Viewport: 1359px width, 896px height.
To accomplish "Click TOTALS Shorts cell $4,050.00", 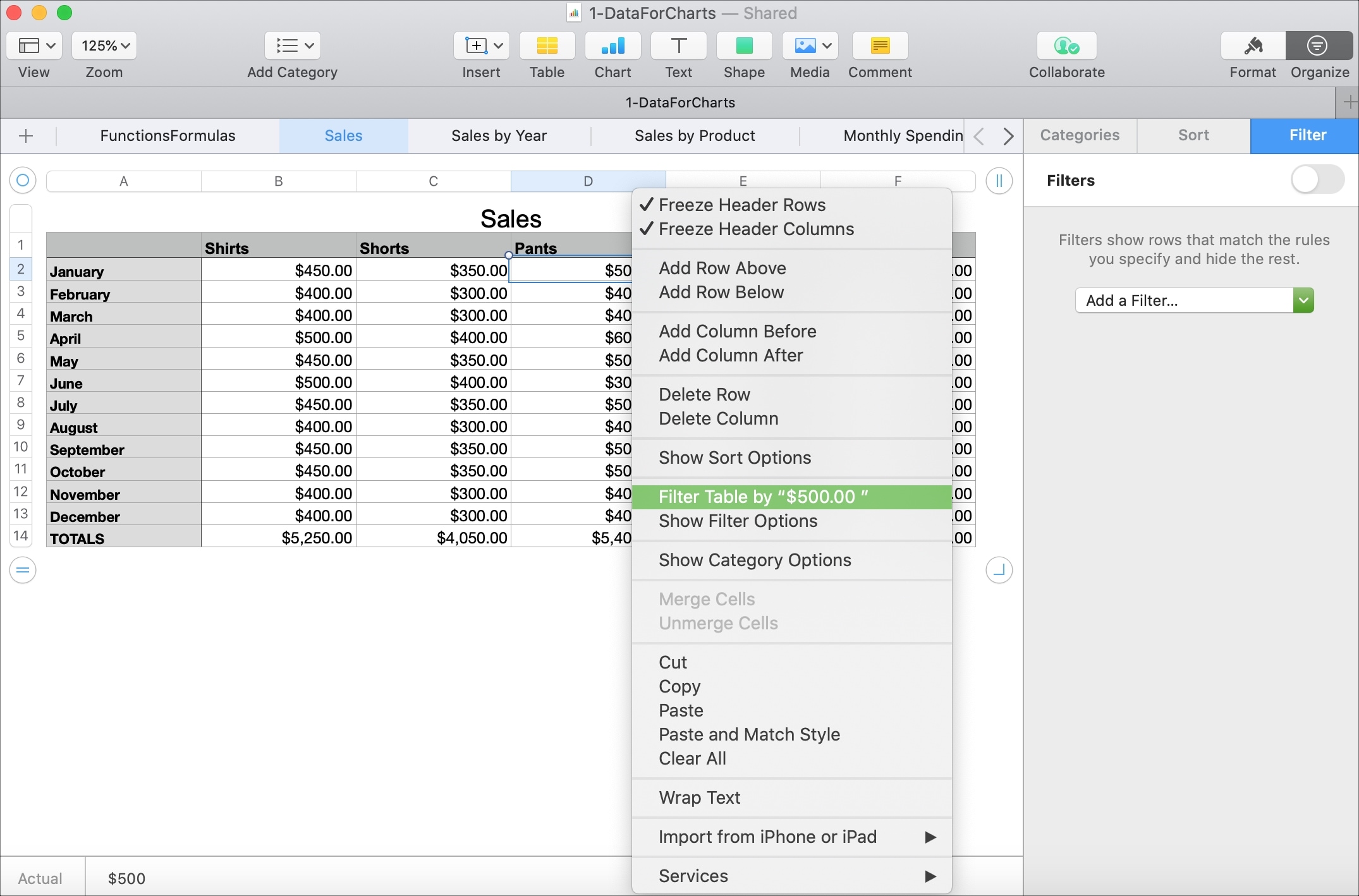I will tap(433, 537).
